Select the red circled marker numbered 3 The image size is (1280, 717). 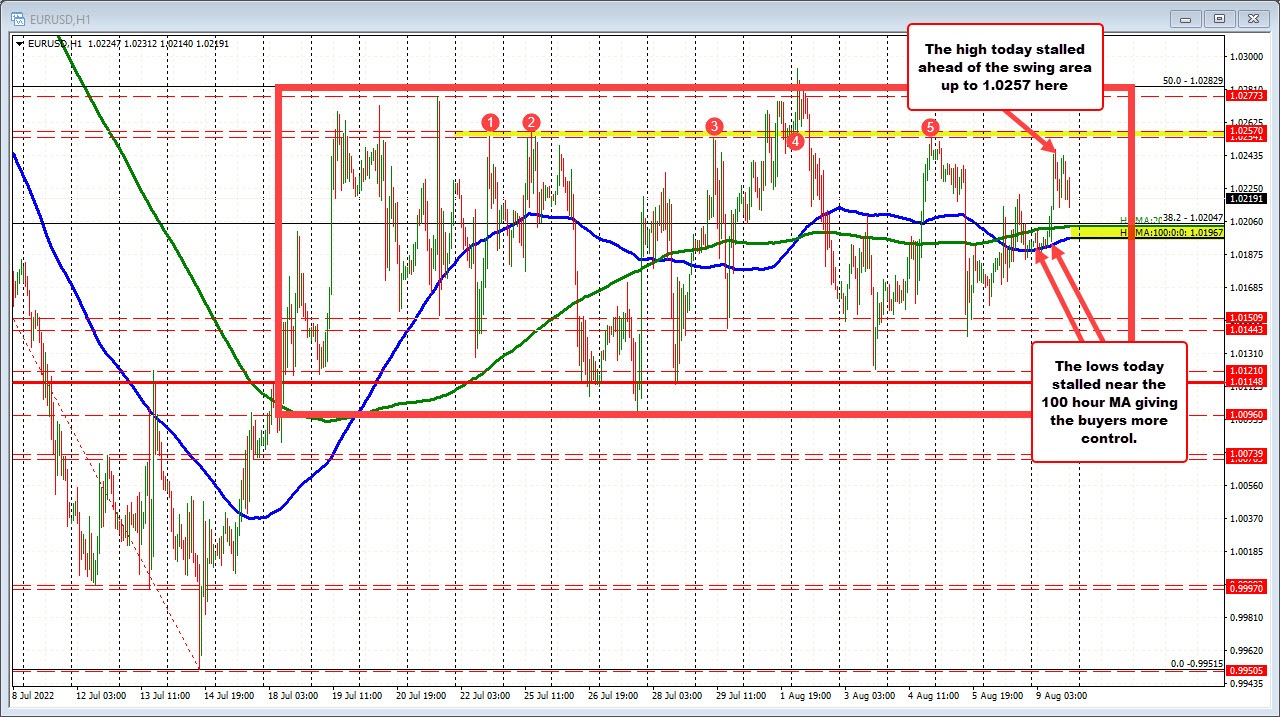click(714, 127)
